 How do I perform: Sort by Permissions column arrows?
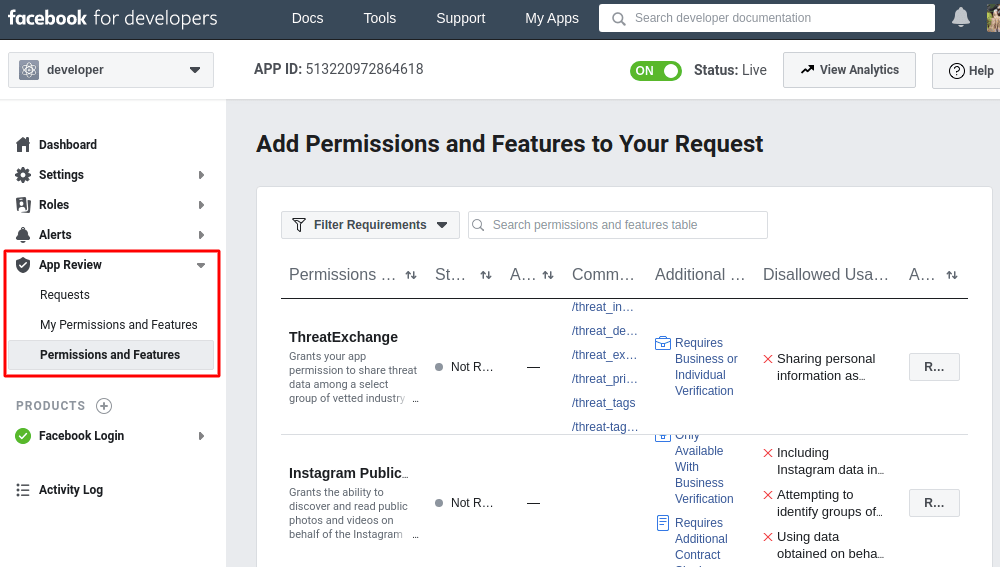[x=411, y=275]
